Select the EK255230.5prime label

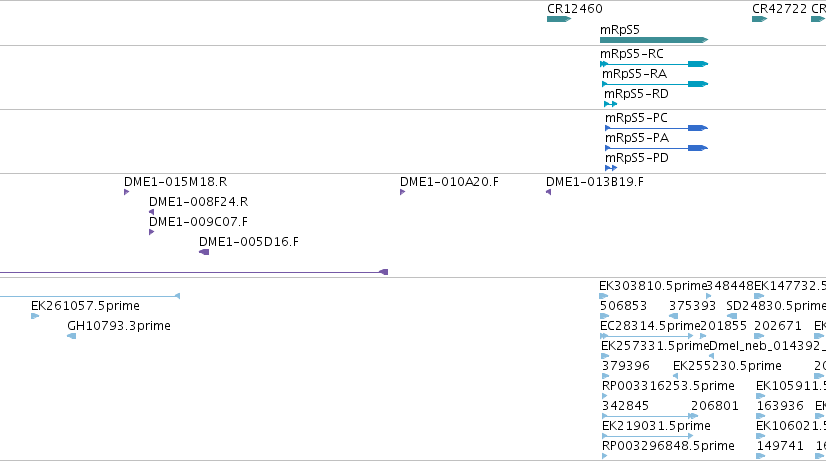727,366
